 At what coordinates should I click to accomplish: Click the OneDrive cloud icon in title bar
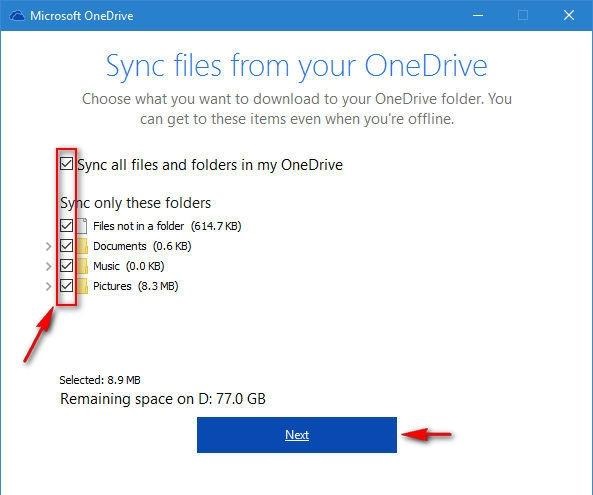point(17,16)
